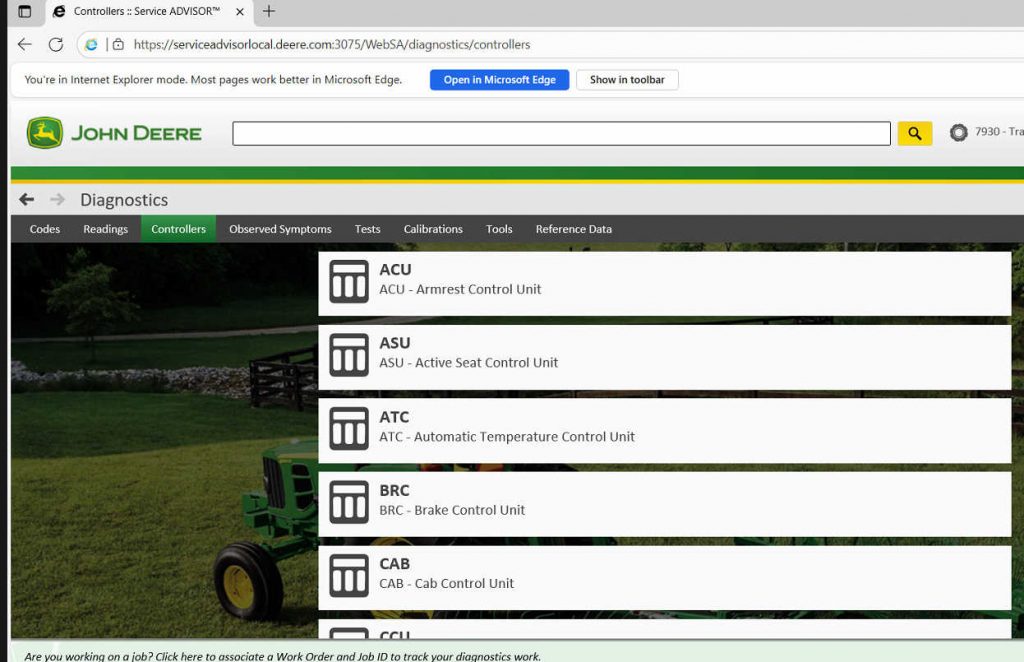The width and height of the screenshot is (1024, 662).
Task: Click the Work Order association link
Action: [283, 656]
